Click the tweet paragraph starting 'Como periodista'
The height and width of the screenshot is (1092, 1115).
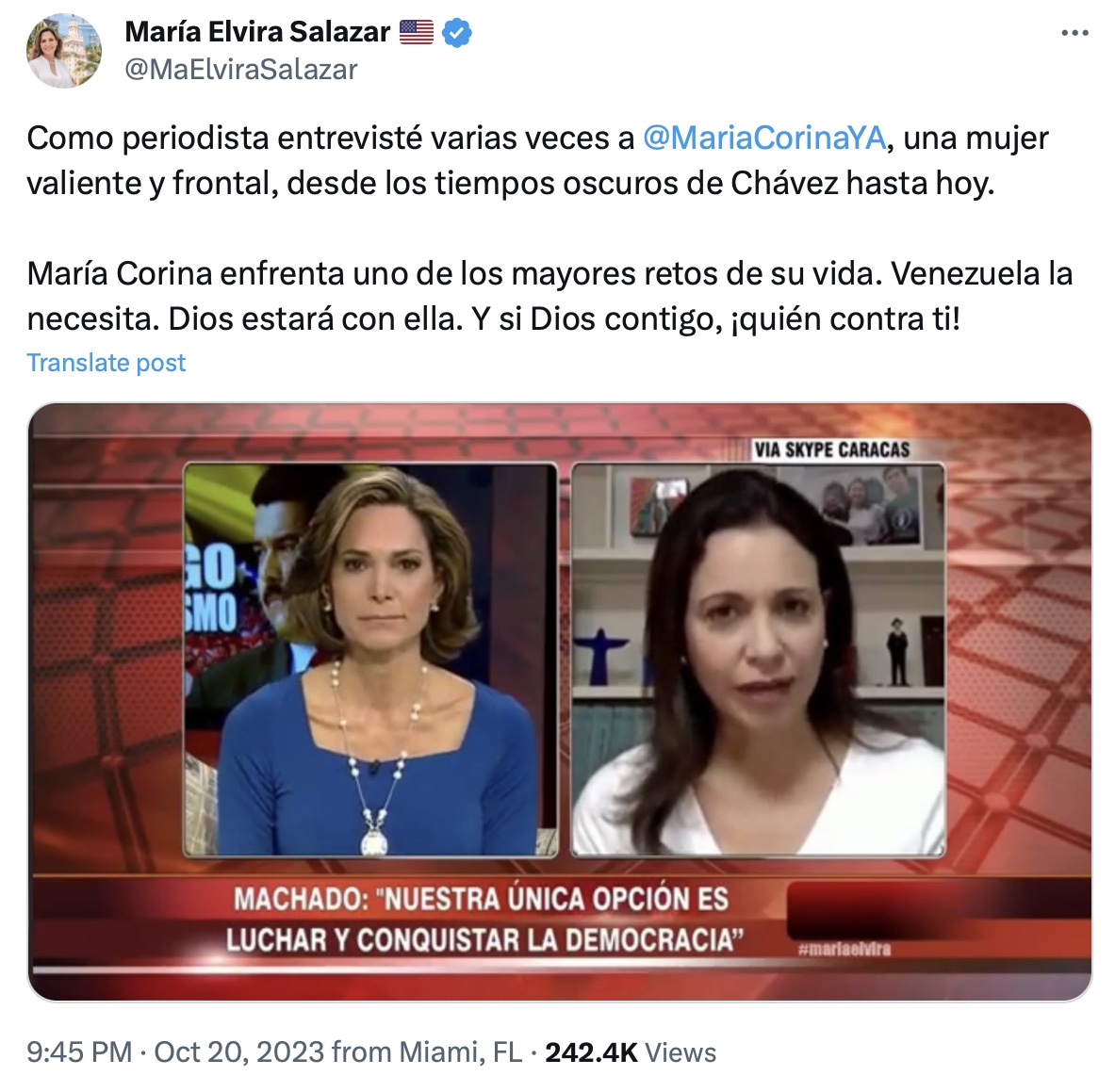[537, 161]
